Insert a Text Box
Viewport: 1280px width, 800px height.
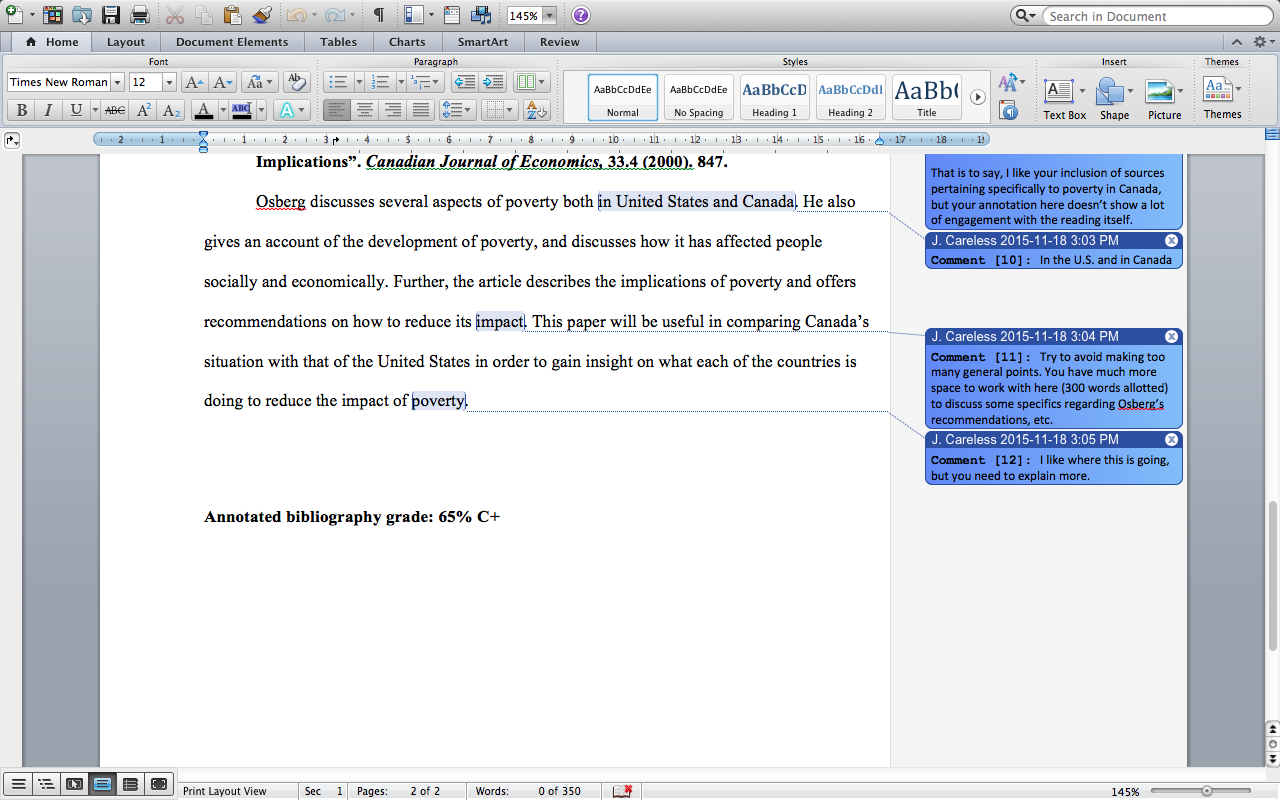pos(1064,99)
